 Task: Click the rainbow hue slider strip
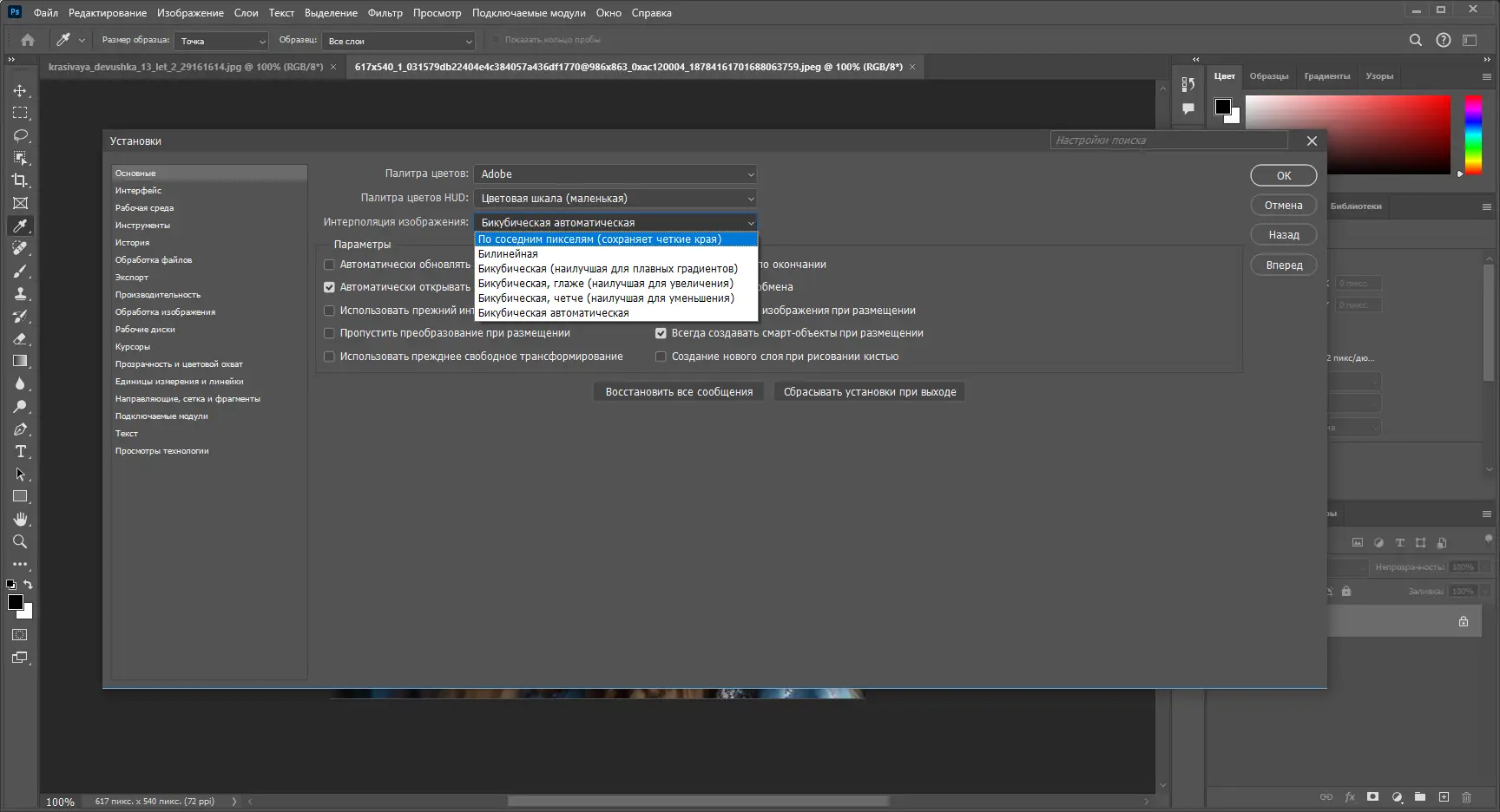tap(1473, 134)
